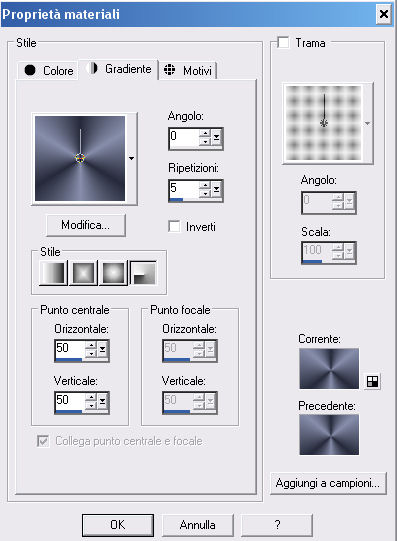This screenshot has height=541, width=397.
Task: Select the radial gradient style icon
Action: point(143,273)
